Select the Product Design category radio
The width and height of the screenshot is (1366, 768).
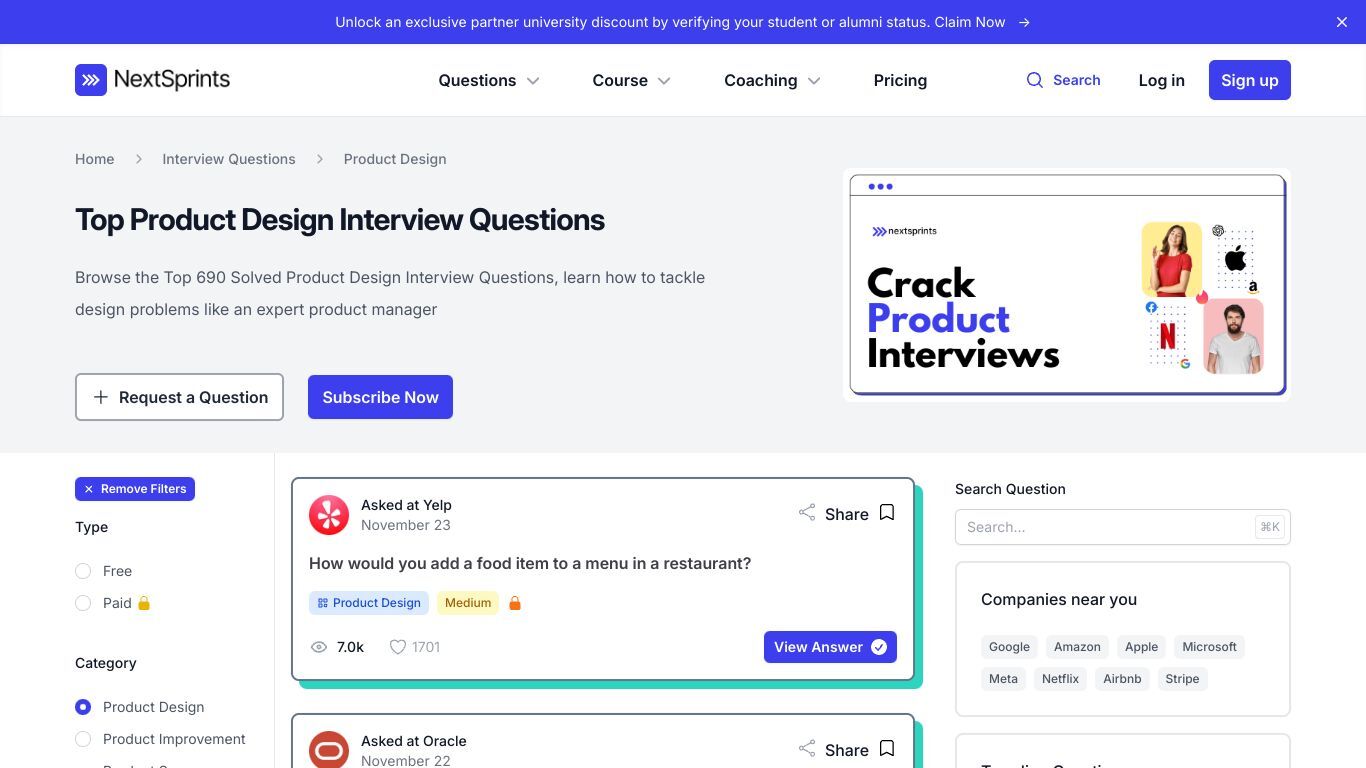pos(83,707)
